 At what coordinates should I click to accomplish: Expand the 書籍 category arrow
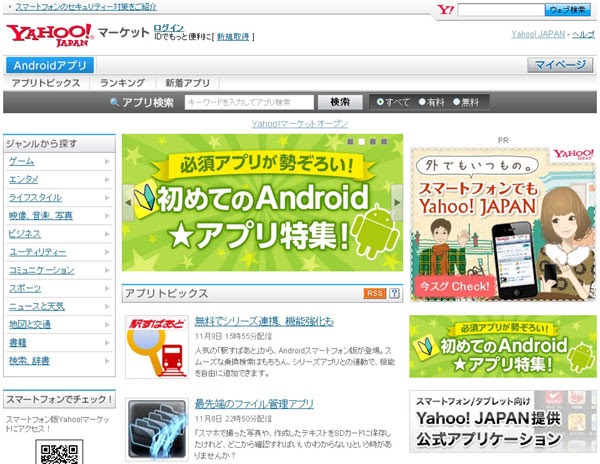pyautogui.click(x=107, y=343)
